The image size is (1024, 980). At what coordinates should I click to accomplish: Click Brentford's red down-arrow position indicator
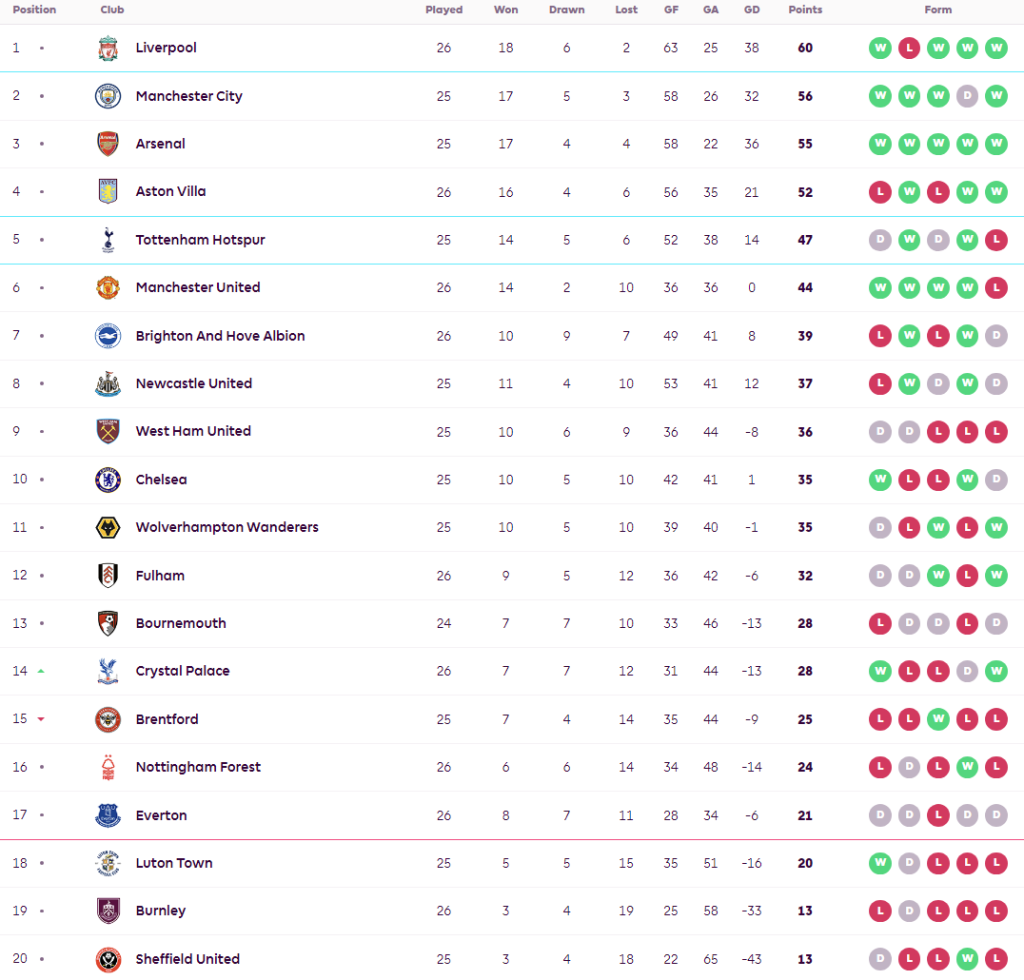41,719
